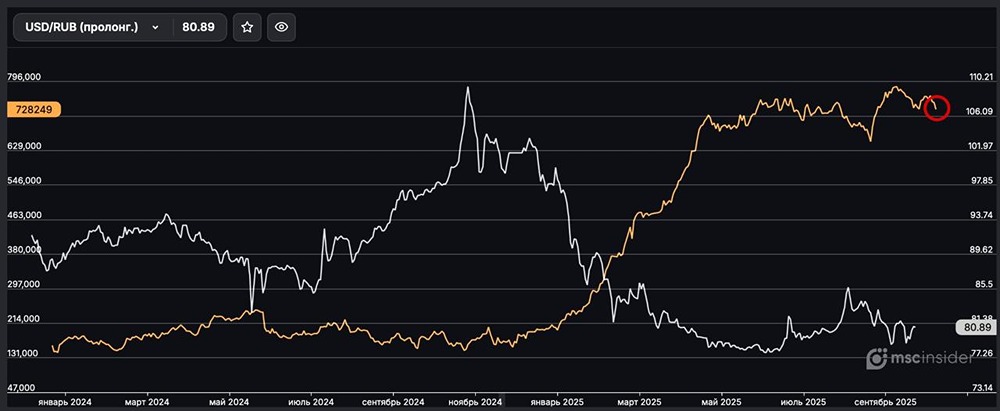
Task: Click left axis value 629,000
Action: point(25,146)
